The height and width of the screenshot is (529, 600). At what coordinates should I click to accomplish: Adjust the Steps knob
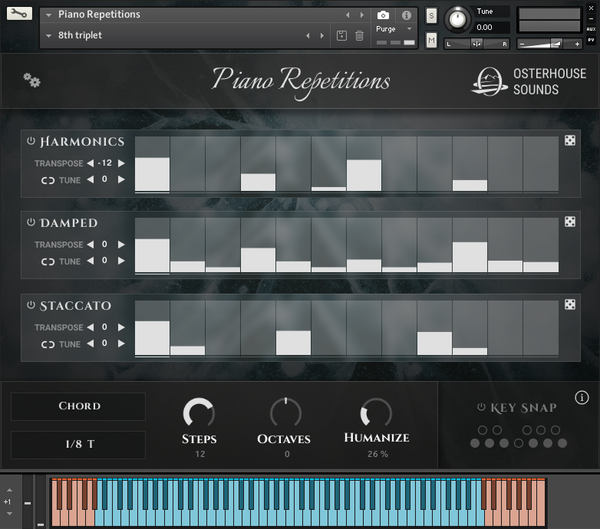click(x=199, y=413)
